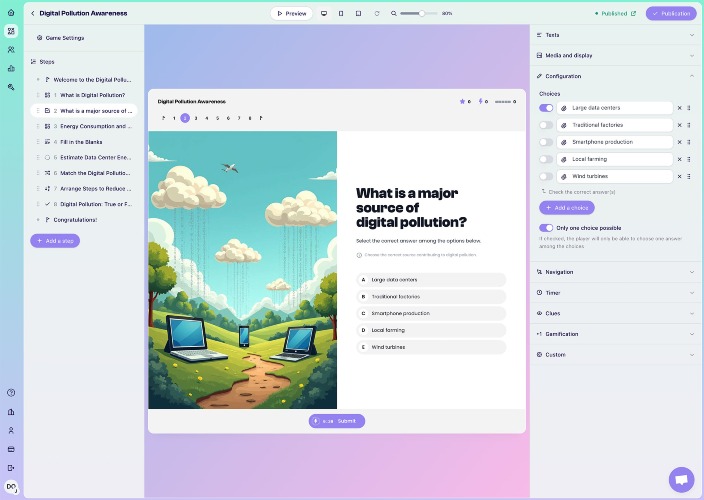Expand the Gamification section
Image resolution: width=704 pixels, height=500 pixels.
pyautogui.click(x=615, y=334)
